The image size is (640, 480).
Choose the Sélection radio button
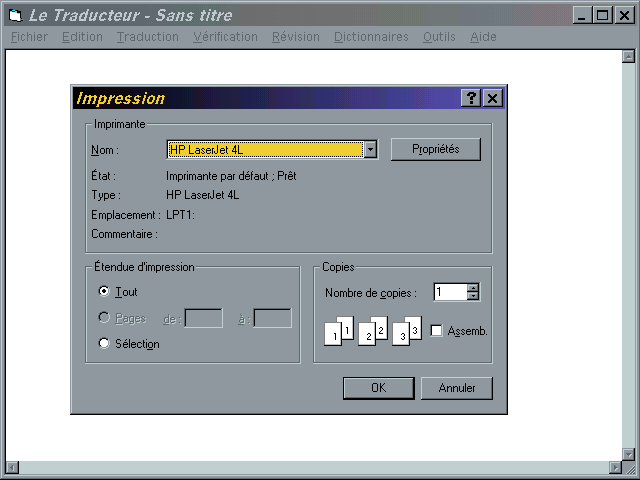click(104, 343)
